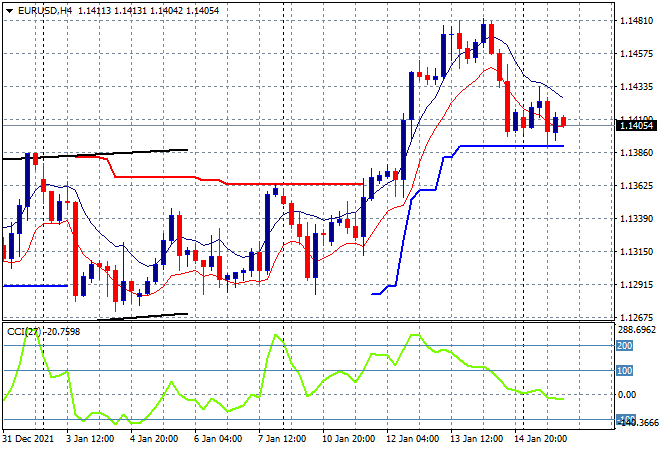Click the 1.13150 price scale label
Screen dimensions: 660x450
point(636,252)
